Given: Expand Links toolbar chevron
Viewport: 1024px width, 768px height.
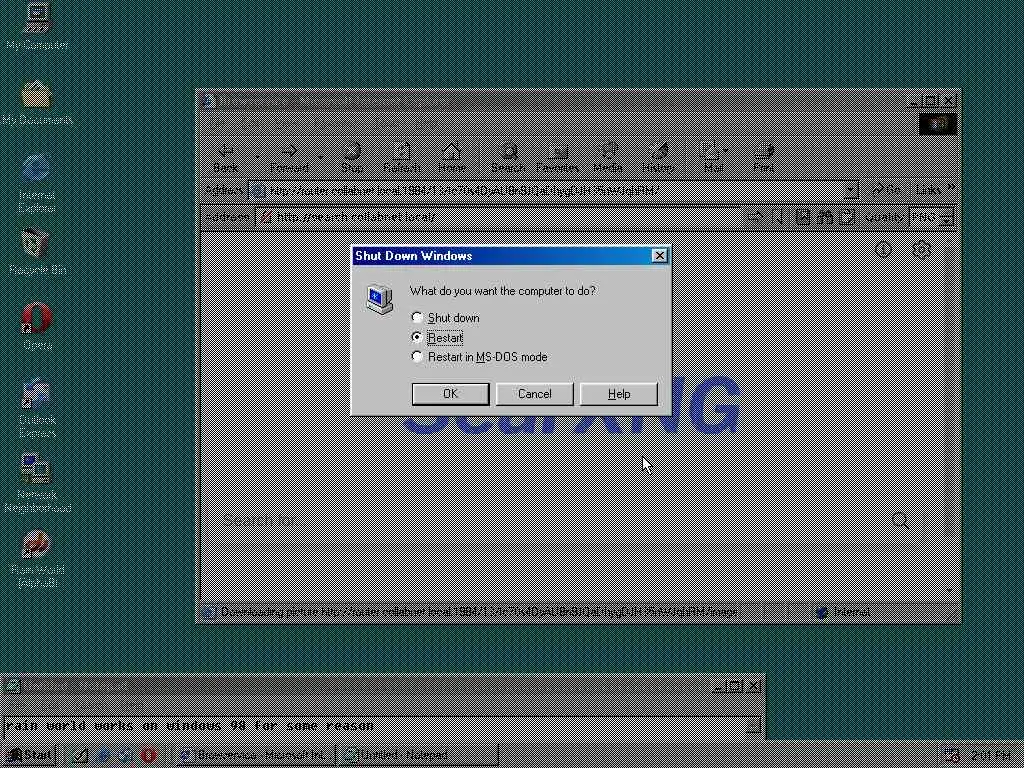Looking at the screenshot, I should point(951,187).
